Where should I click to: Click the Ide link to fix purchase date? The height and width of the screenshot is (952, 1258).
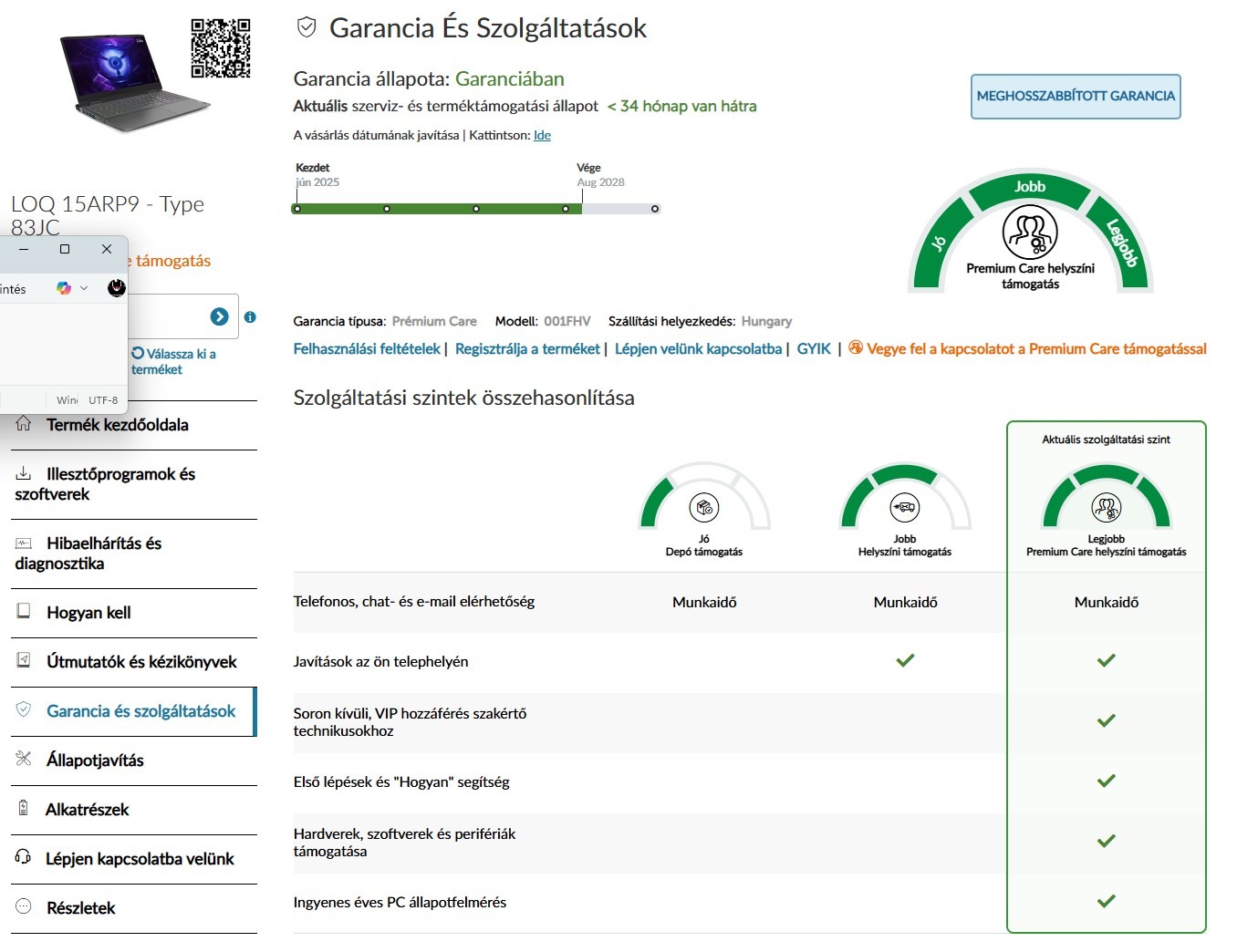pyautogui.click(x=542, y=135)
